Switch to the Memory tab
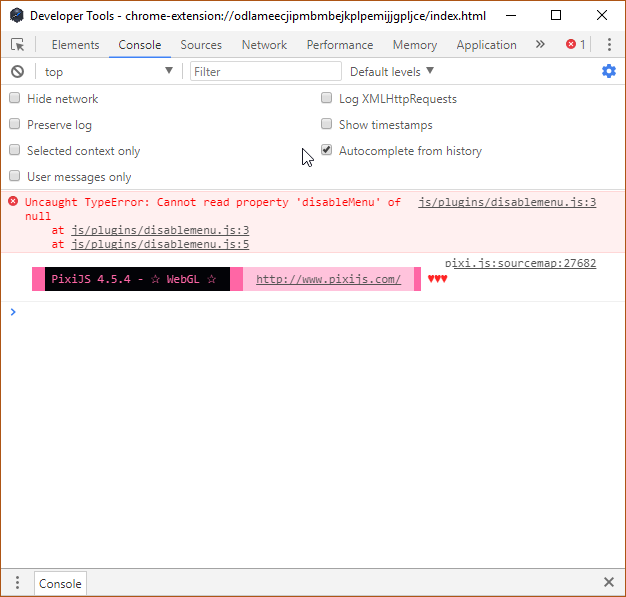 [x=415, y=45]
